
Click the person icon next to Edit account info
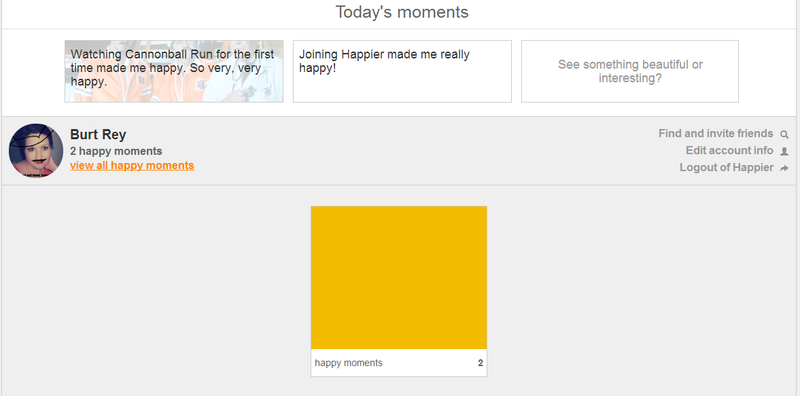coord(784,152)
